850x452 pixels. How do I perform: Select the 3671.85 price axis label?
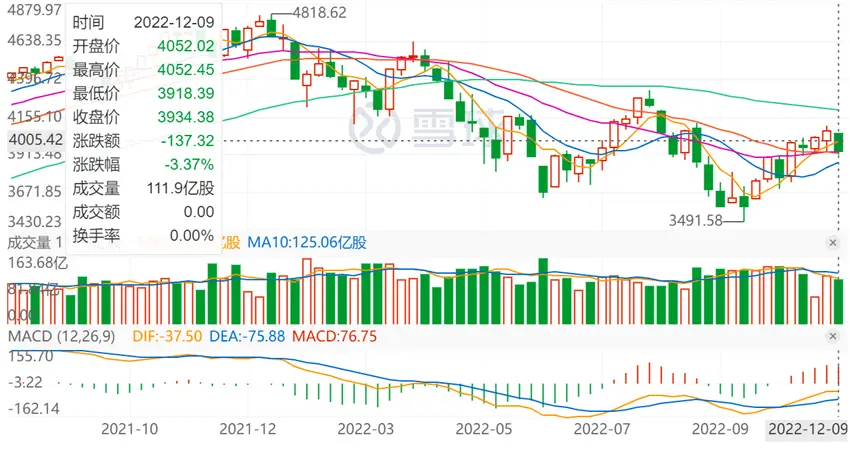click(x=34, y=191)
